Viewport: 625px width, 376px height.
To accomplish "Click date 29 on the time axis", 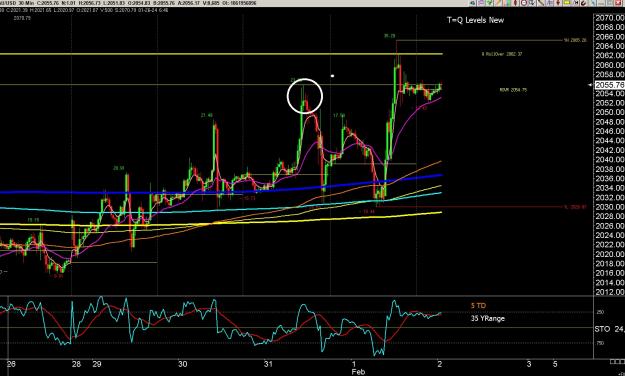I will tap(97, 364).
